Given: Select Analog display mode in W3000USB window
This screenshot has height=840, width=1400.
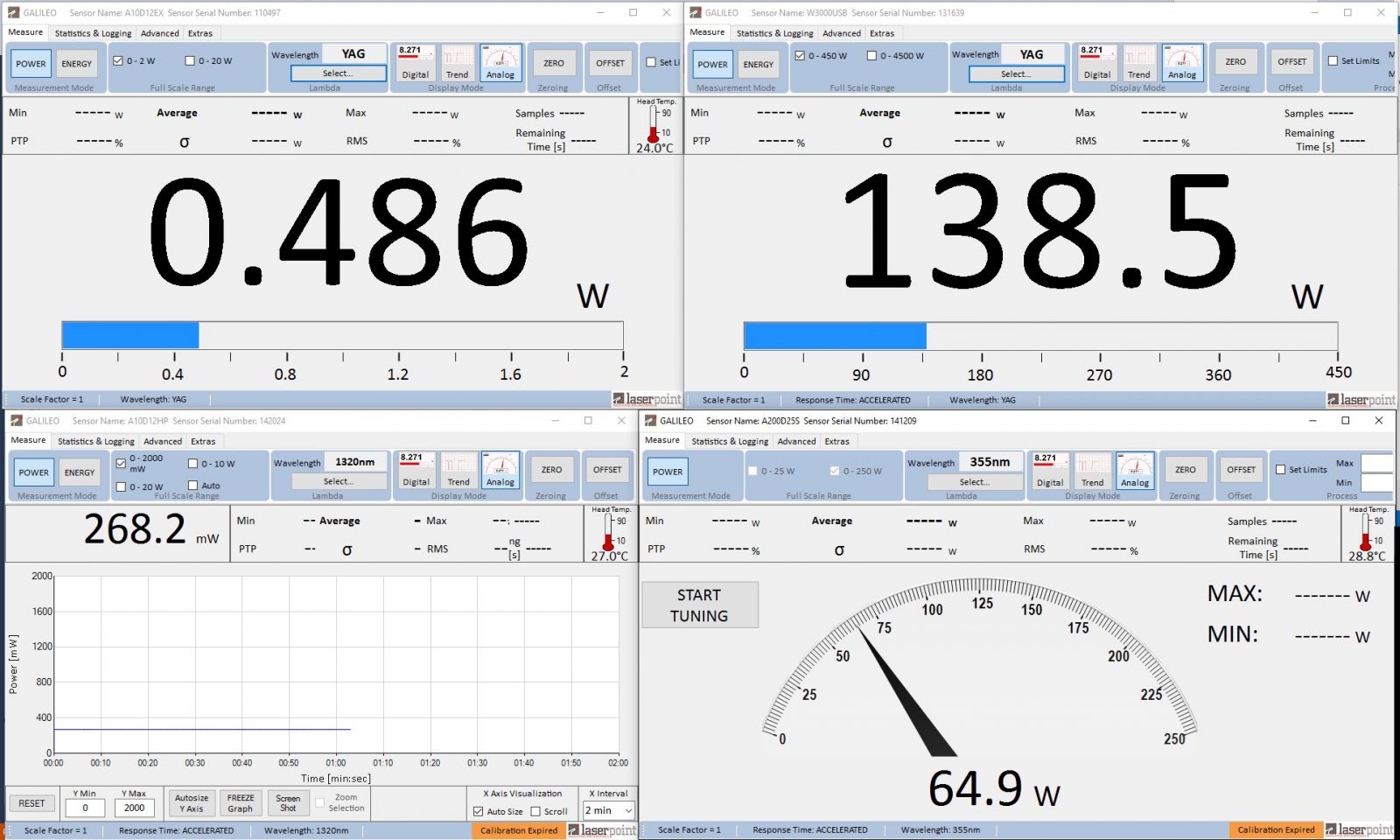Looking at the screenshot, I should point(1182,62).
